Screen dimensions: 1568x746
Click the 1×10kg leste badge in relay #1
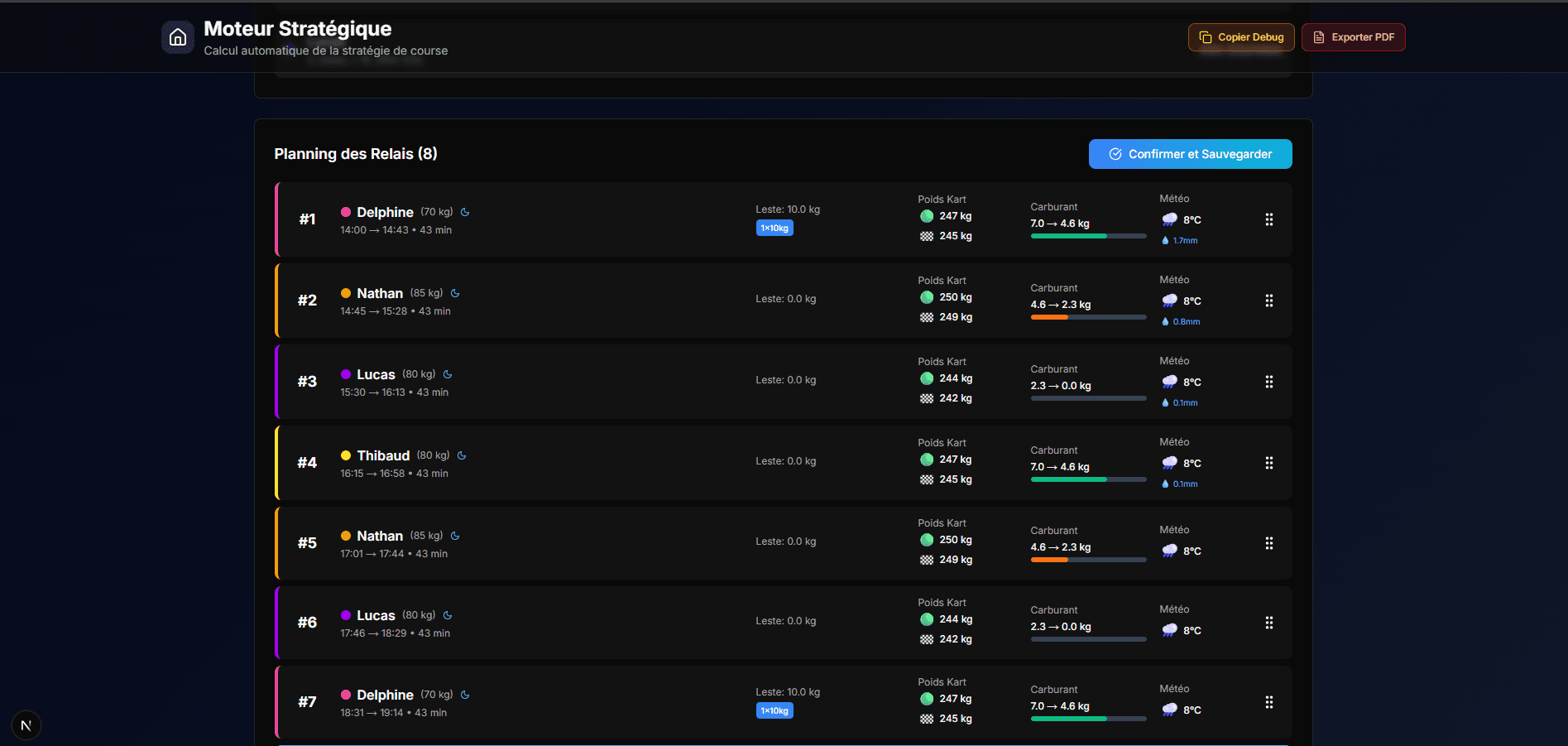tap(774, 228)
